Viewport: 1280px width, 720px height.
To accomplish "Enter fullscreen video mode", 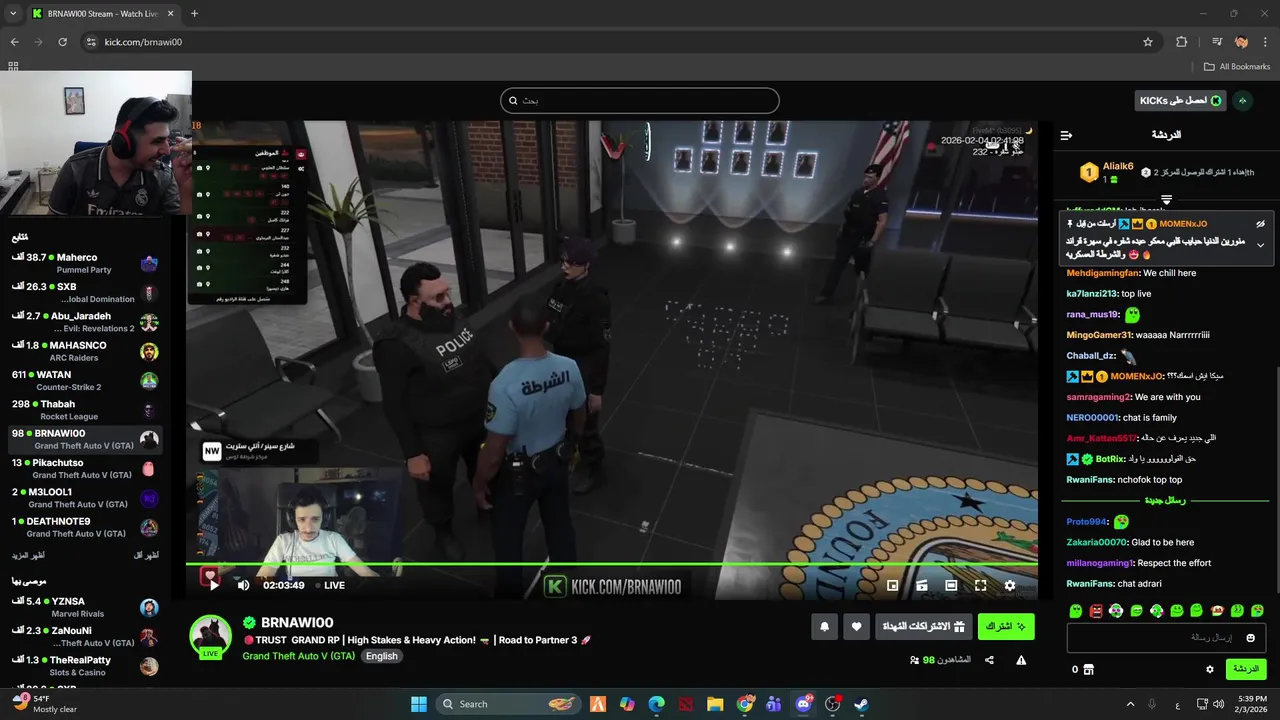I will pyautogui.click(x=980, y=585).
